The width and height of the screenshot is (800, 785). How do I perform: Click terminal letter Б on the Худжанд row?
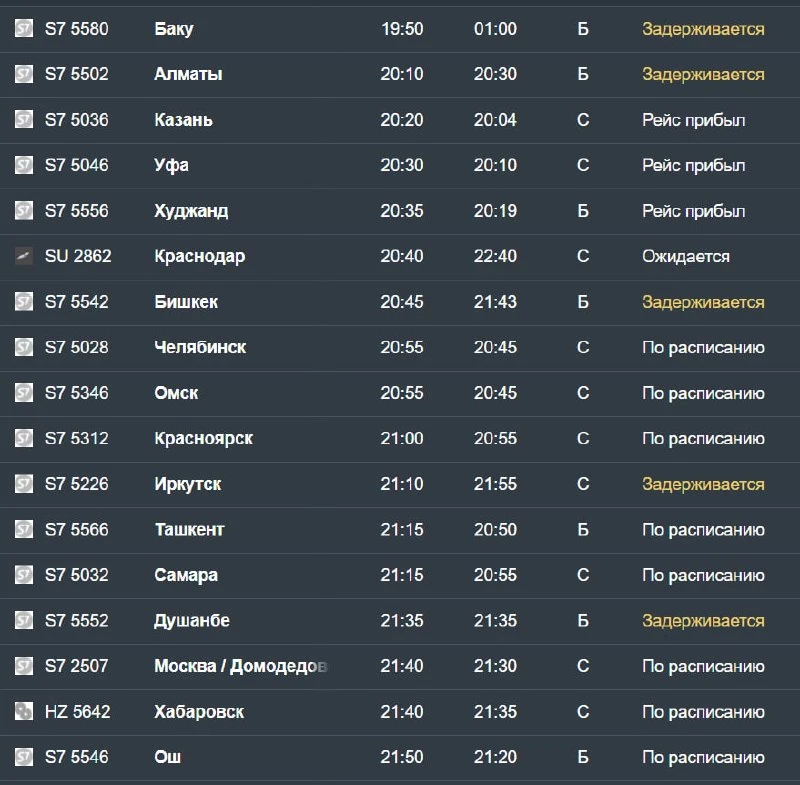[583, 211]
